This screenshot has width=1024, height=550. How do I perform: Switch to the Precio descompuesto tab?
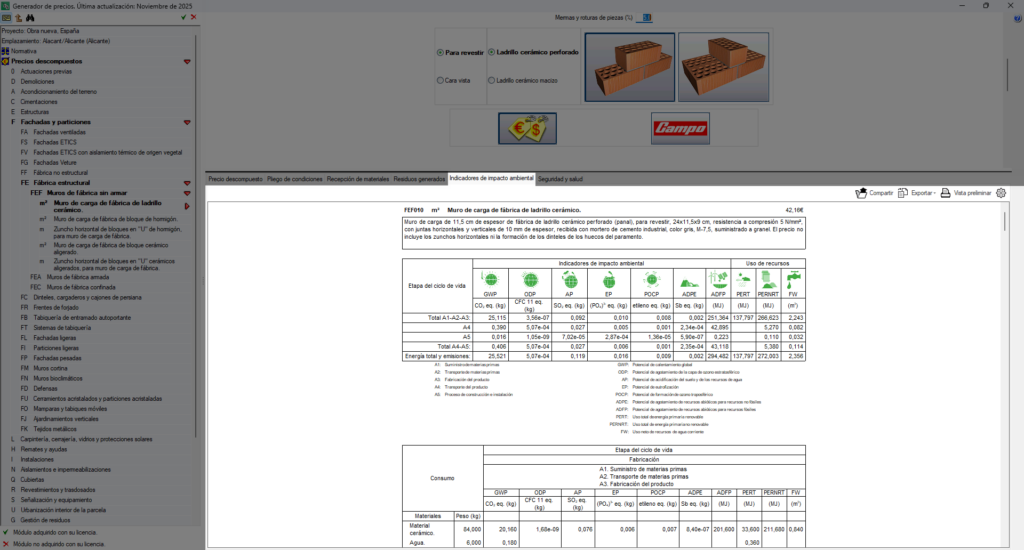(x=235, y=179)
